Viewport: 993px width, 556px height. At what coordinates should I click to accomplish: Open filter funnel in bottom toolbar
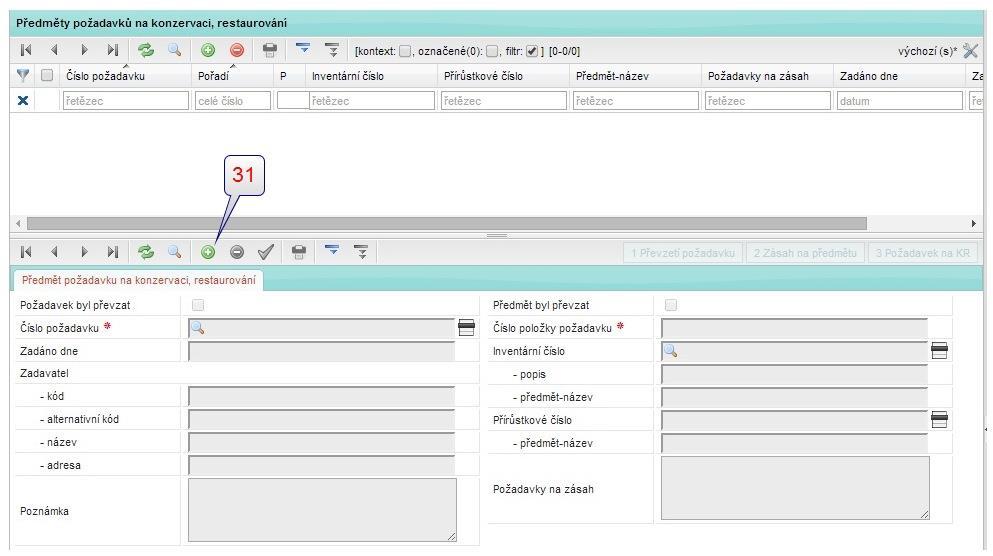(332, 251)
